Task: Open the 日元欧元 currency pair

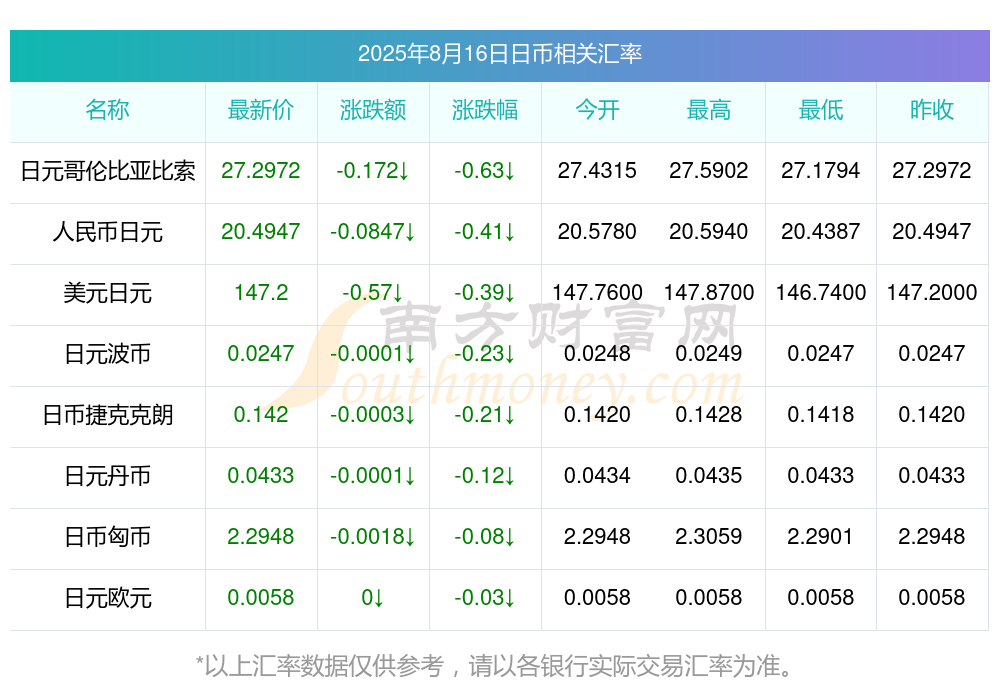Action: click(x=108, y=598)
